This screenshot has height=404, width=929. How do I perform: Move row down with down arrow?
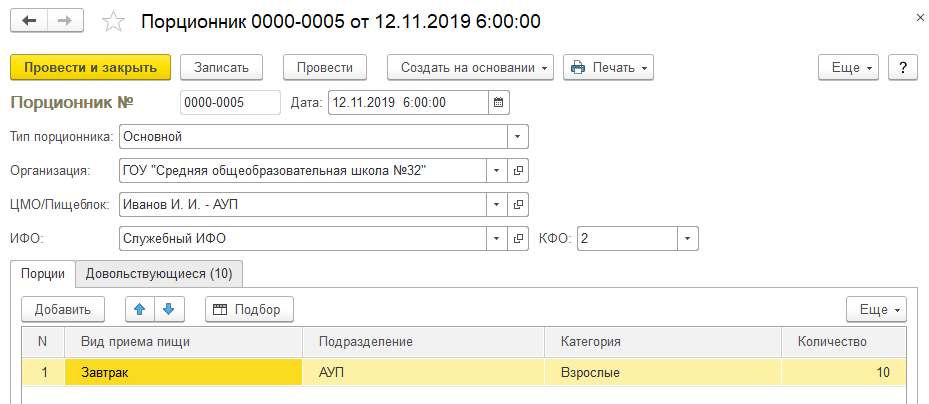pos(169,309)
